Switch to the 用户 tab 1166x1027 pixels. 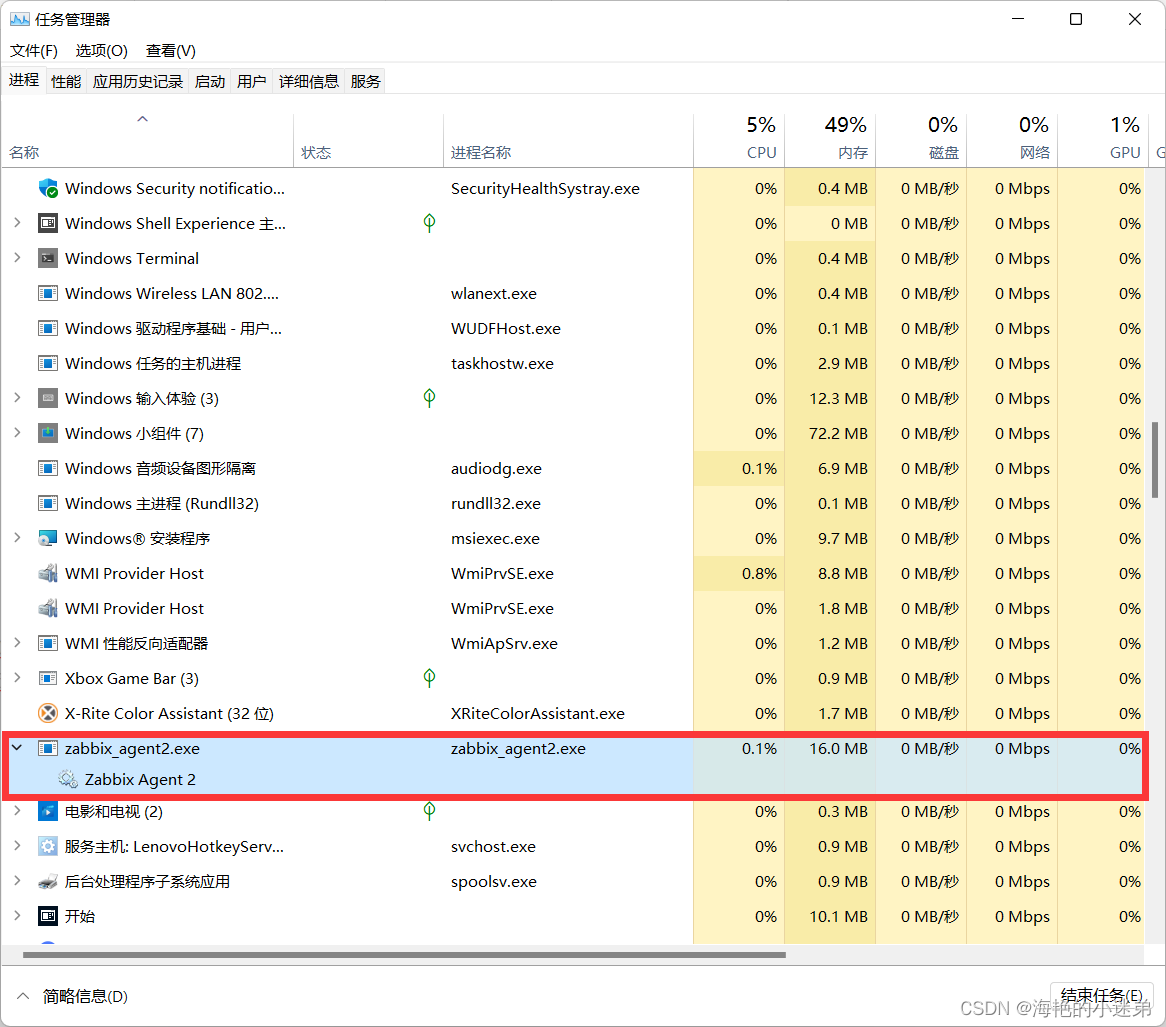pyautogui.click(x=251, y=81)
